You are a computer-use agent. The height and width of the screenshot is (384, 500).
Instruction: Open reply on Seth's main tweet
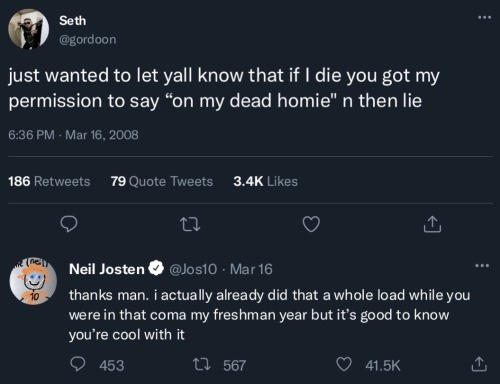pos(69,224)
